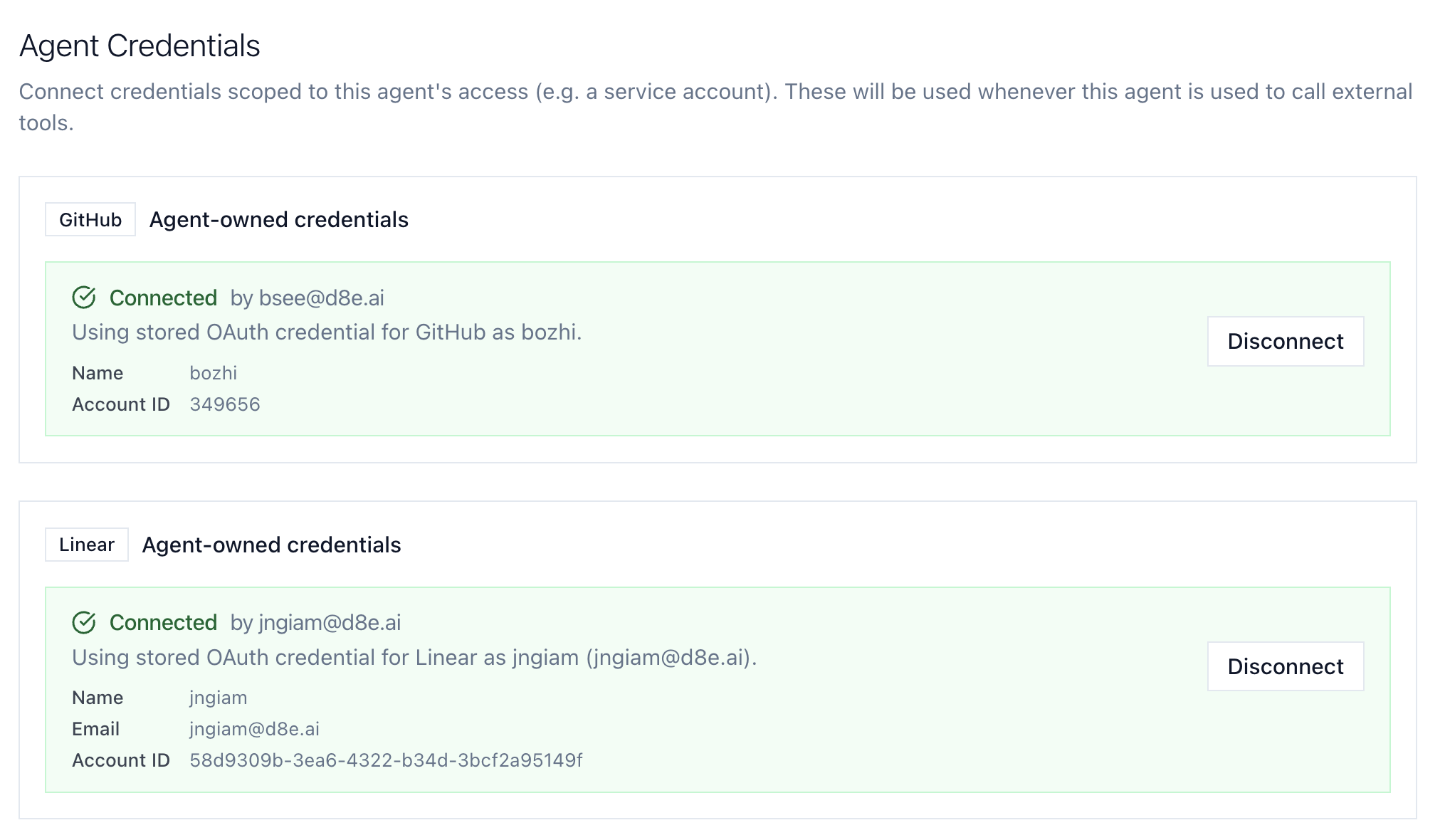Screen dimensions: 1445x840
Task: Click the "by jngiam@d8e.ai" connector text
Action: (315, 623)
